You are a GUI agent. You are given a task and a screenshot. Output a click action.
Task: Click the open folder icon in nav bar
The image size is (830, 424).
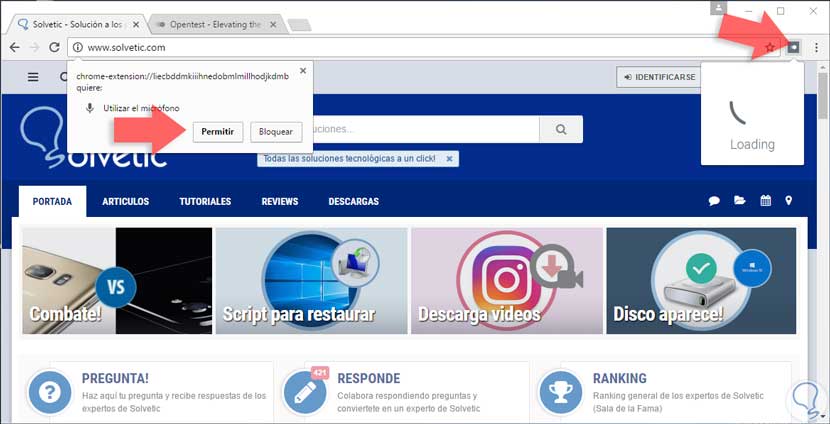click(x=739, y=201)
